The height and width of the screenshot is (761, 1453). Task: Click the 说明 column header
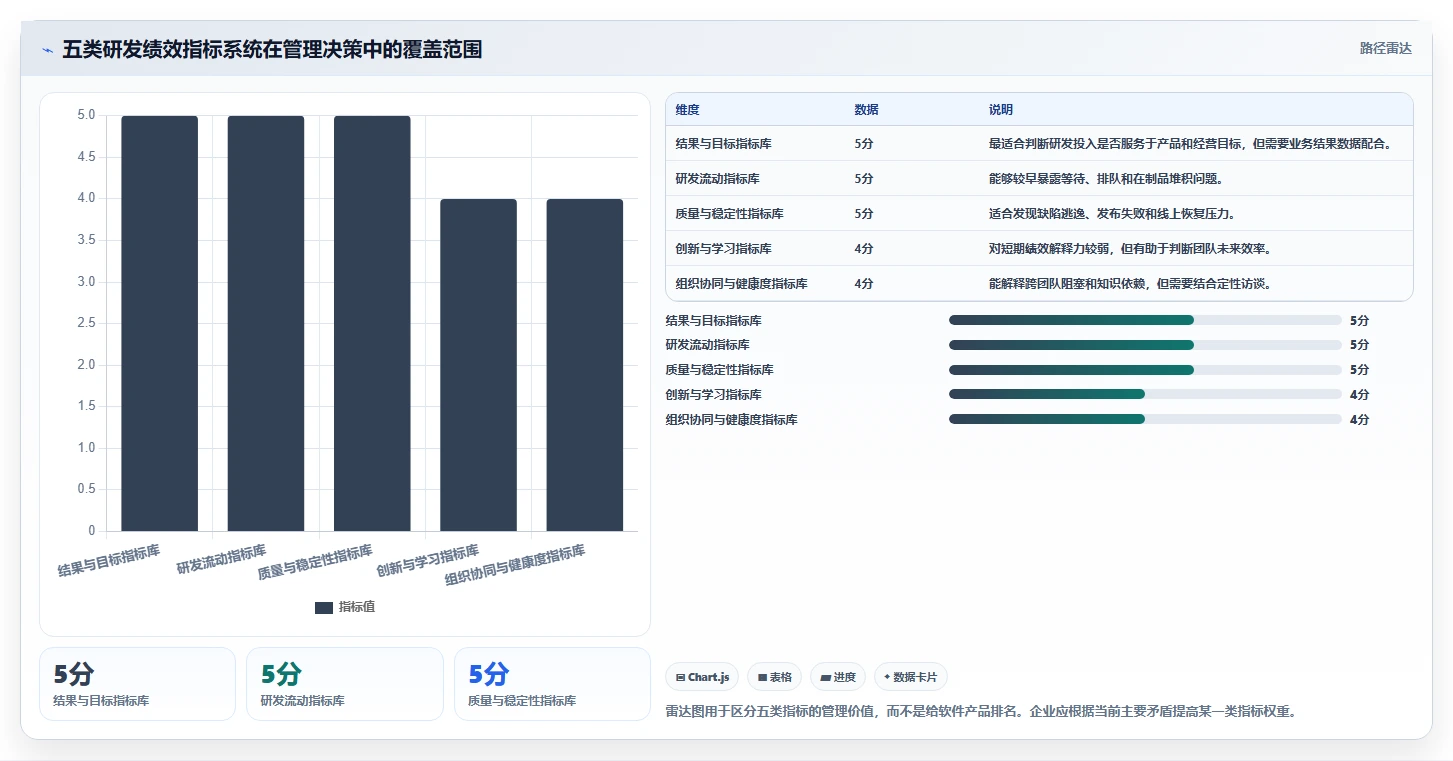pos(1001,110)
